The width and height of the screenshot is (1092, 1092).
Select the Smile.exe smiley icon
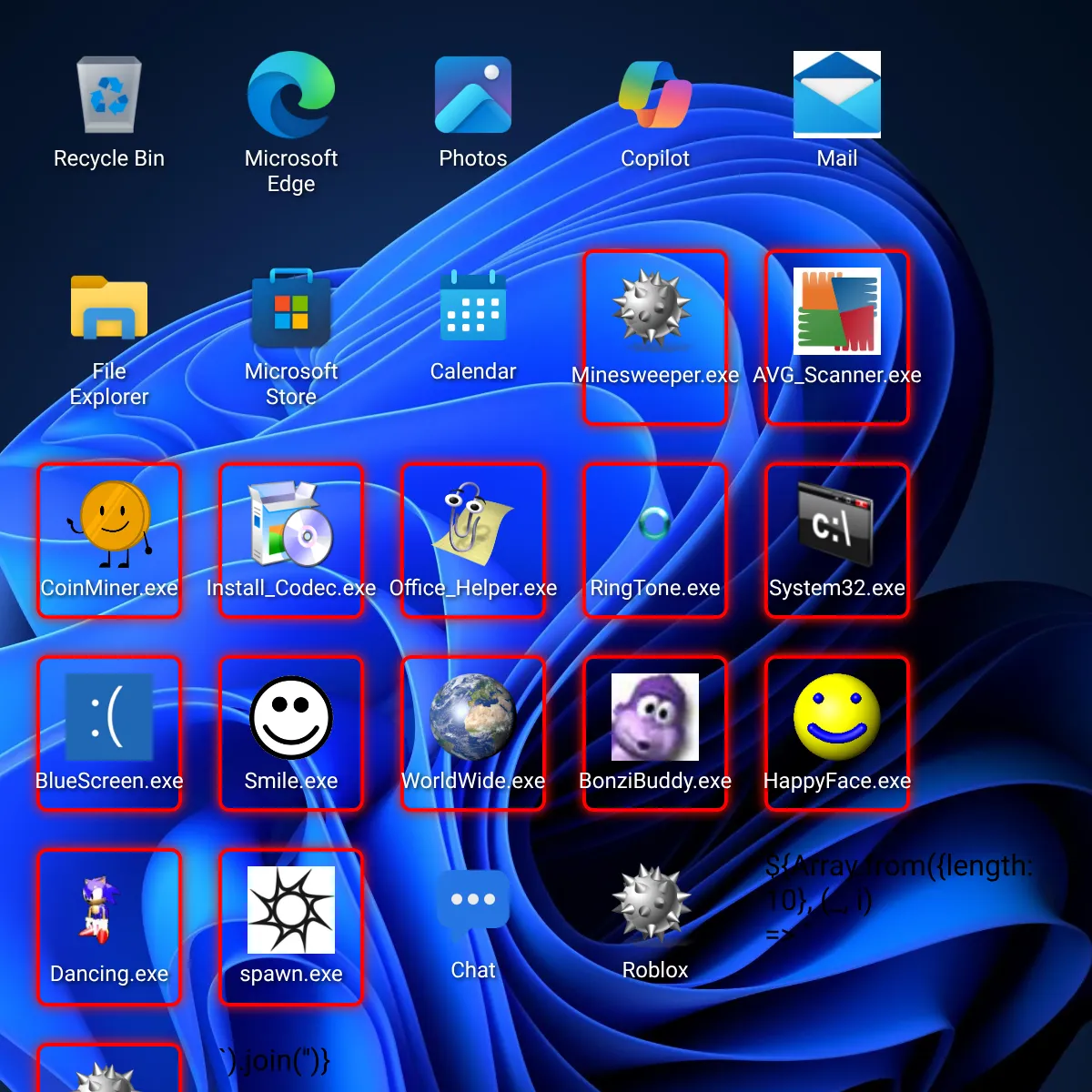coord(291,717)
